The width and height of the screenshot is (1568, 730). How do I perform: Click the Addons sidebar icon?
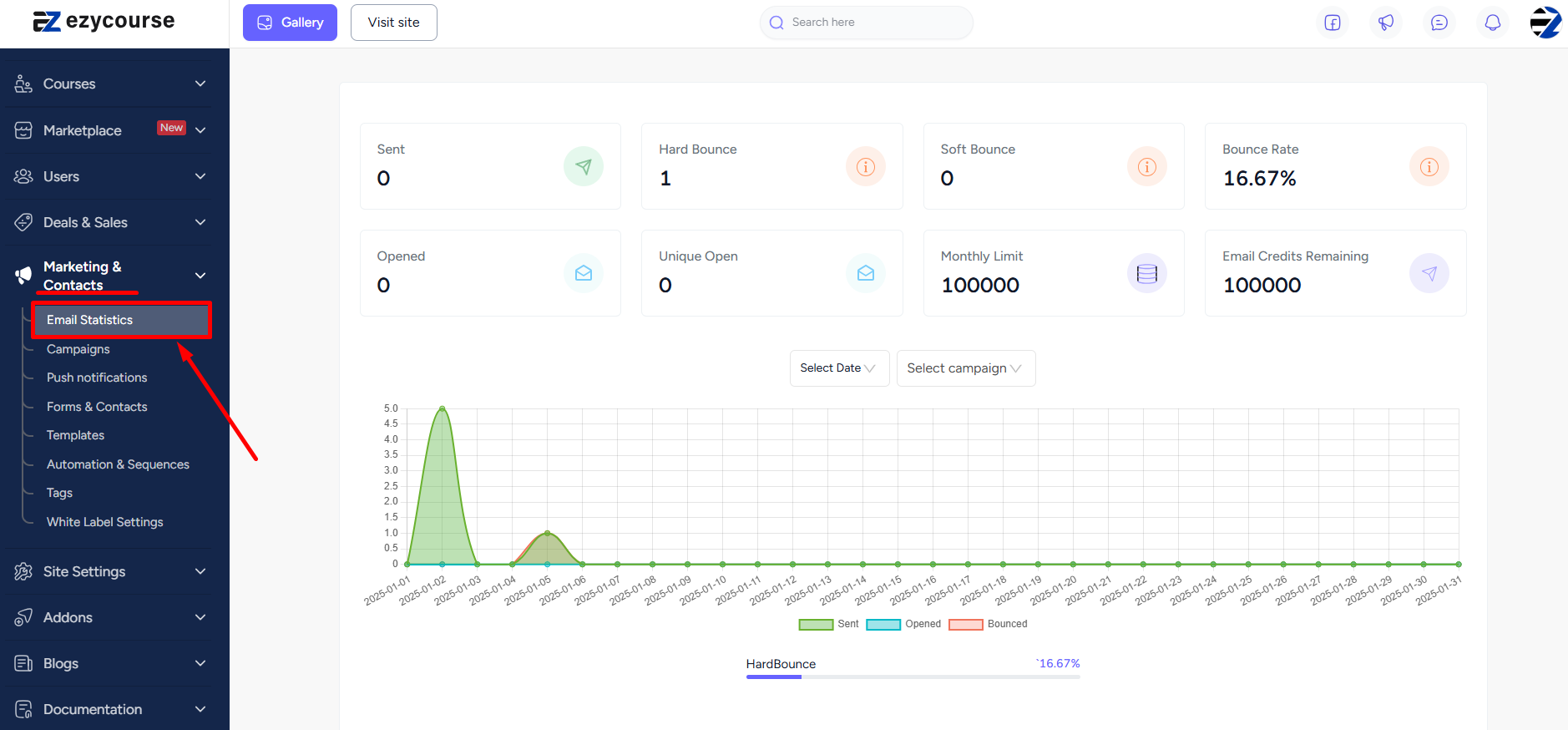(23, 617)
